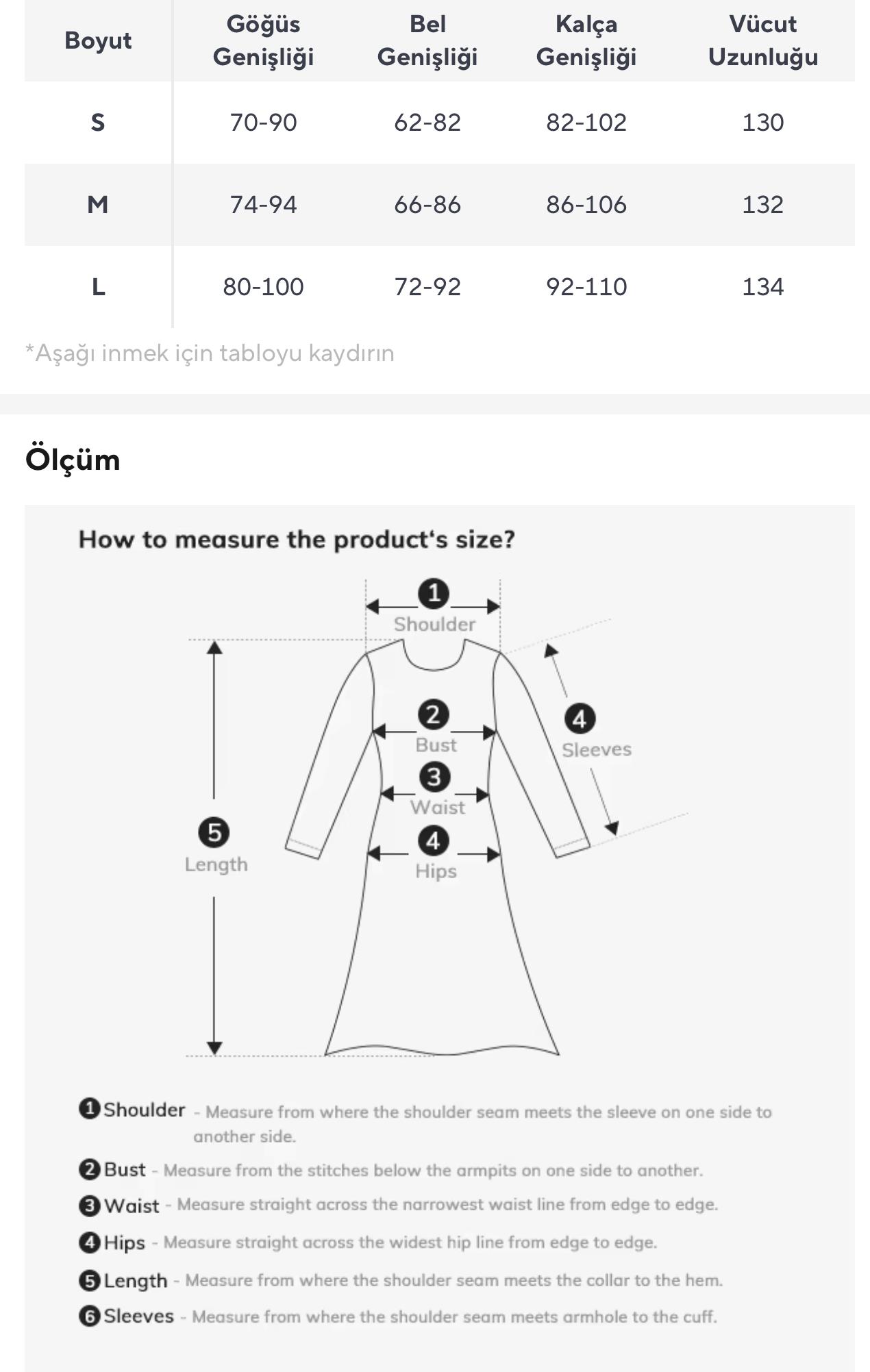
Task: Select the S size row label
Action: point(98,123)
